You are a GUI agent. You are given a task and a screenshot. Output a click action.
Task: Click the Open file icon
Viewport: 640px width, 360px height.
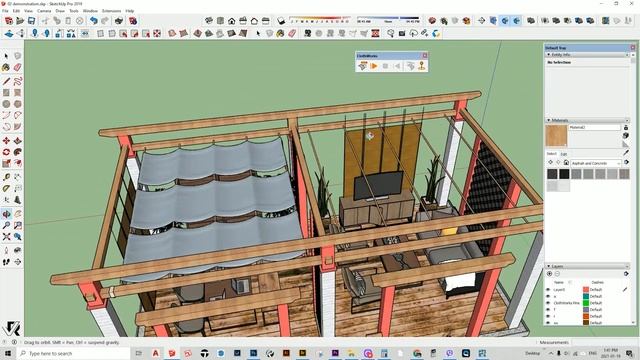20,21
